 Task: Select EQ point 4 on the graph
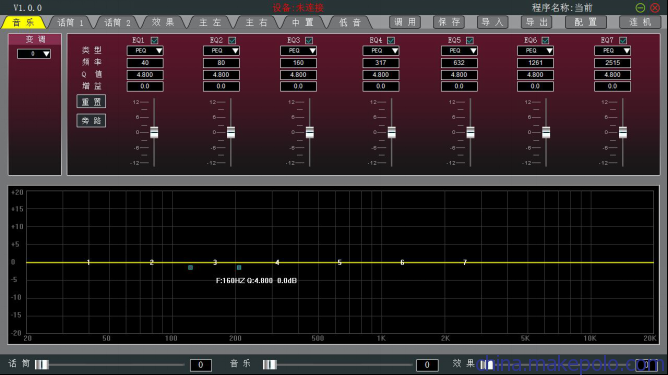pyautogui.click(x=277, y=262)
